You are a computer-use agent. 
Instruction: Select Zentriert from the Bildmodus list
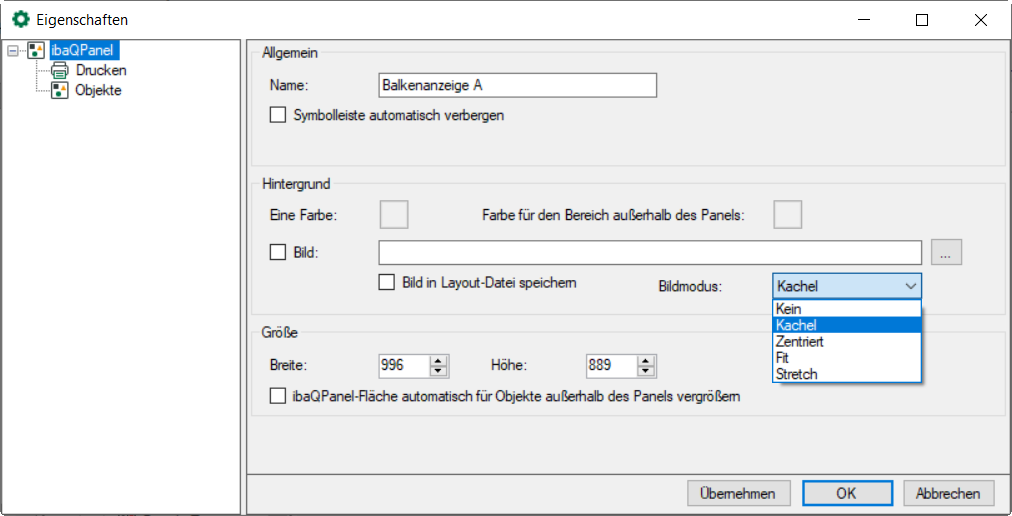click(x=799, y=341)
